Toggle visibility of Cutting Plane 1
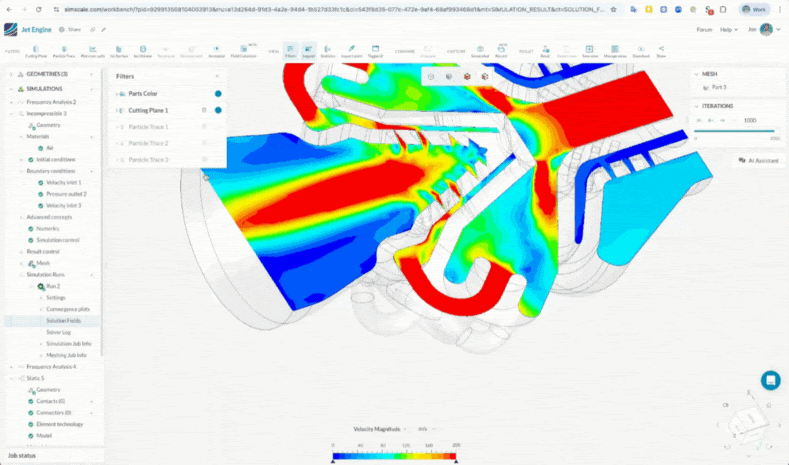Image resolution: width=789 pixels, height=465 pixels. click(x=217, y=110)
